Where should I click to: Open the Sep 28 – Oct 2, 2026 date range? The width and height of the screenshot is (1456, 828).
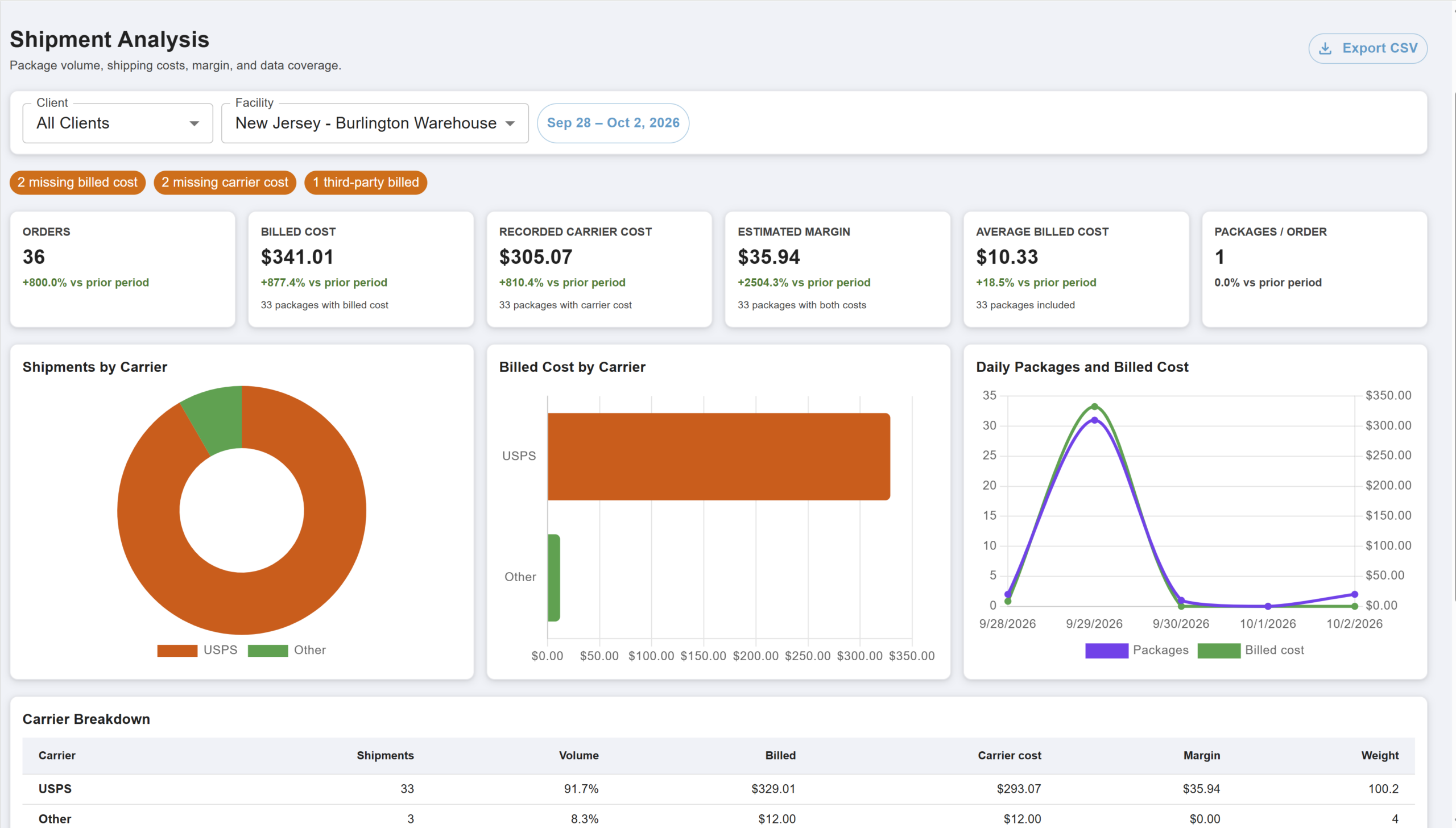pos(613,123)
